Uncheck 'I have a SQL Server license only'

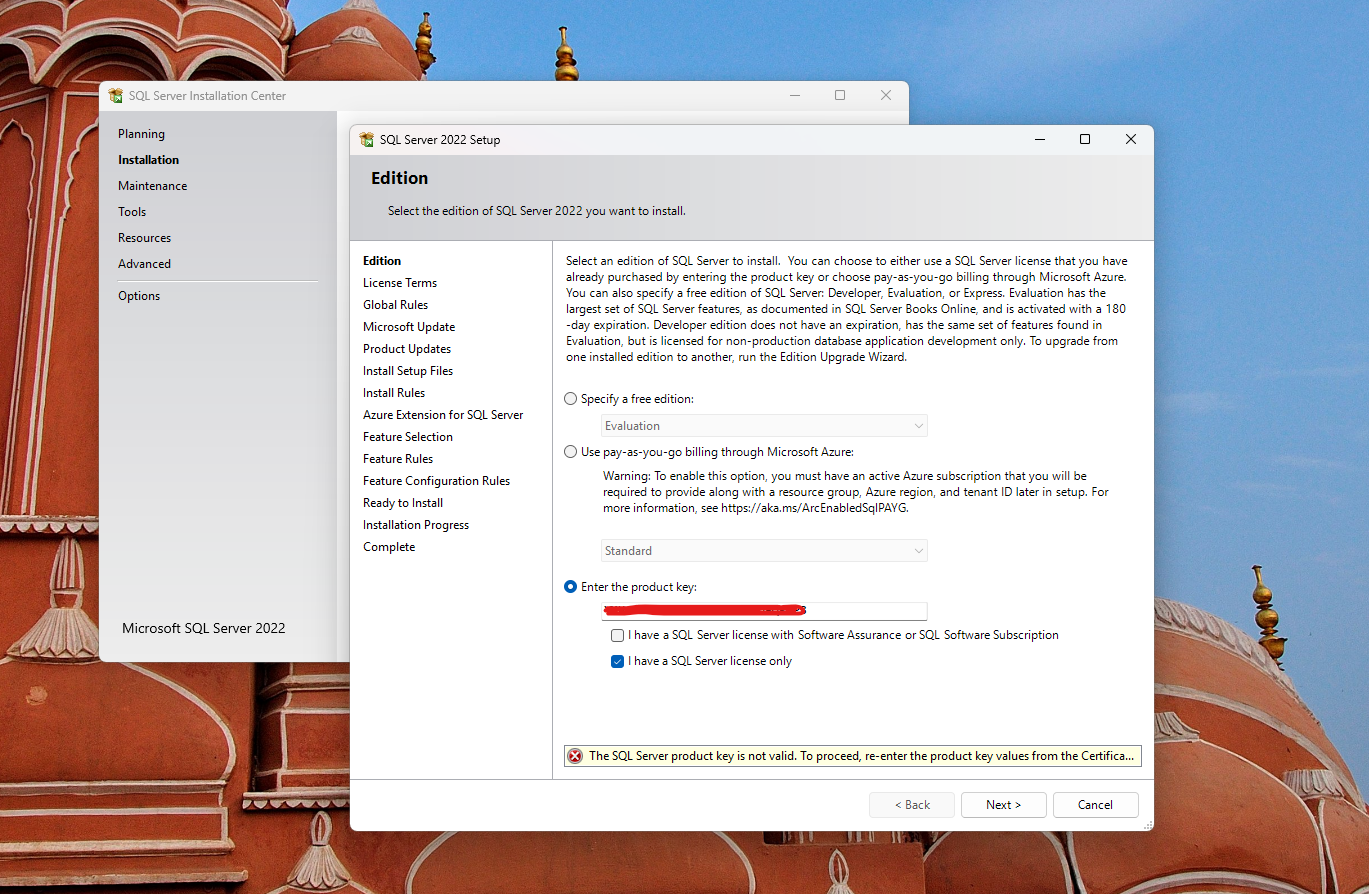618,661
